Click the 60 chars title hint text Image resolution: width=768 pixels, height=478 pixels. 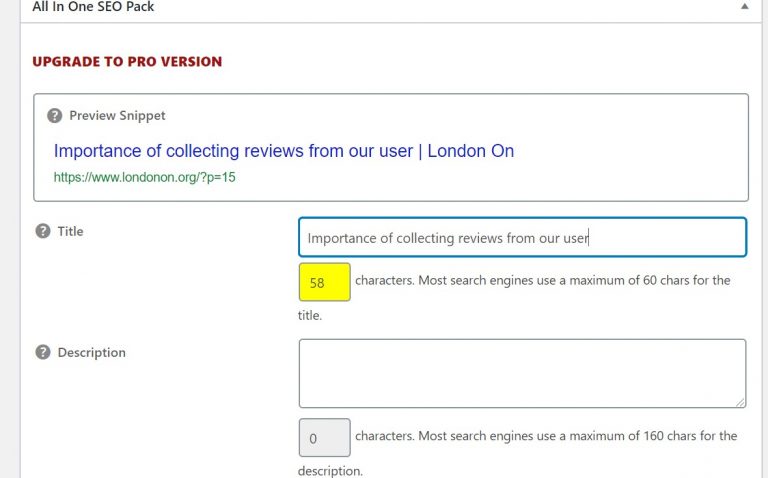click(543, 281)
